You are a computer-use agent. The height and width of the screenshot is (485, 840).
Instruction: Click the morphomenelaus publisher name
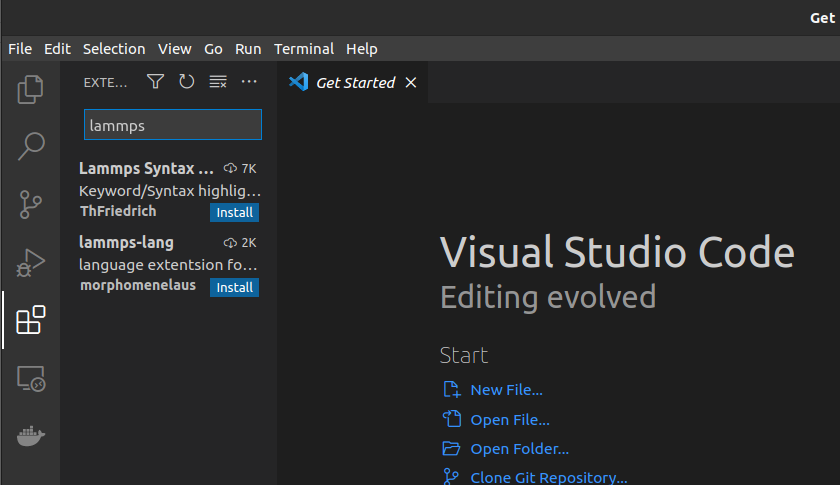tap(138, 285)
